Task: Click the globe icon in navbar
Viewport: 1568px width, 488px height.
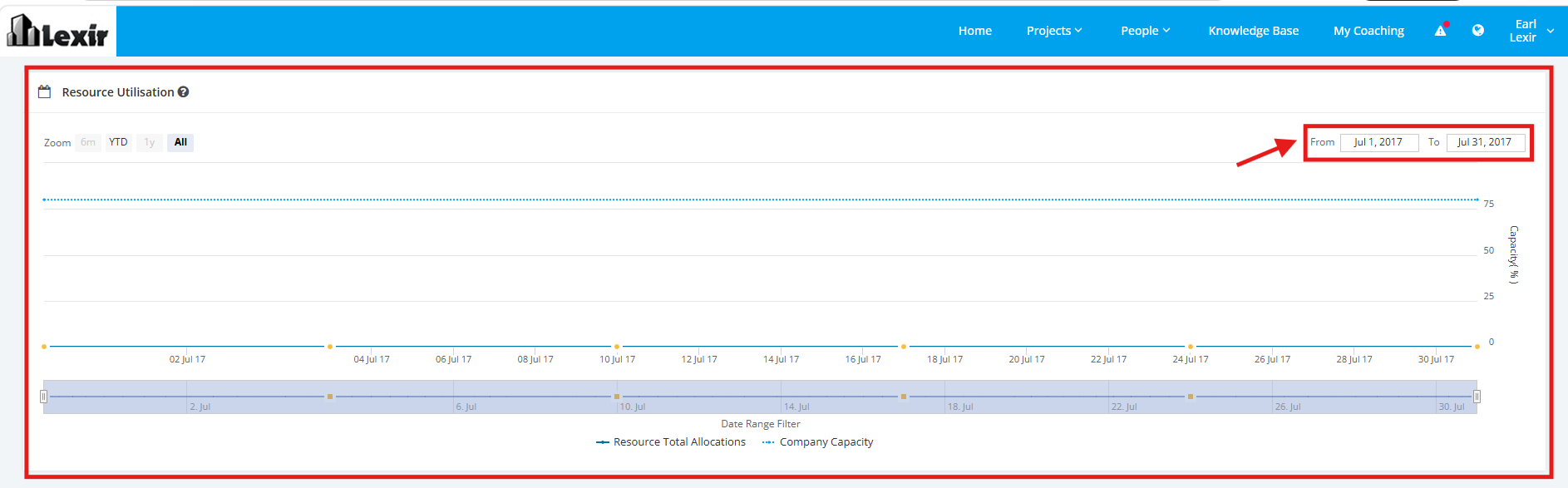Action: tap(1477, 30)
